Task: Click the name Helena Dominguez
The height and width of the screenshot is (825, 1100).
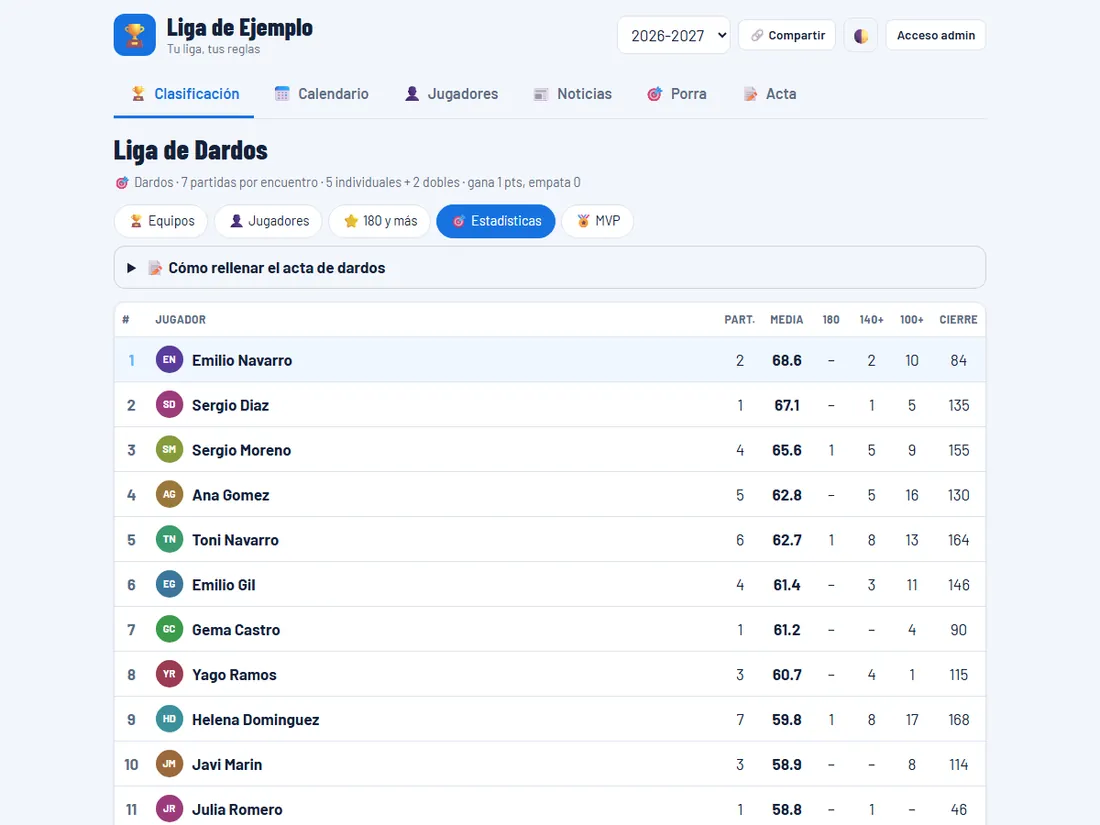Action: point(255,719)
